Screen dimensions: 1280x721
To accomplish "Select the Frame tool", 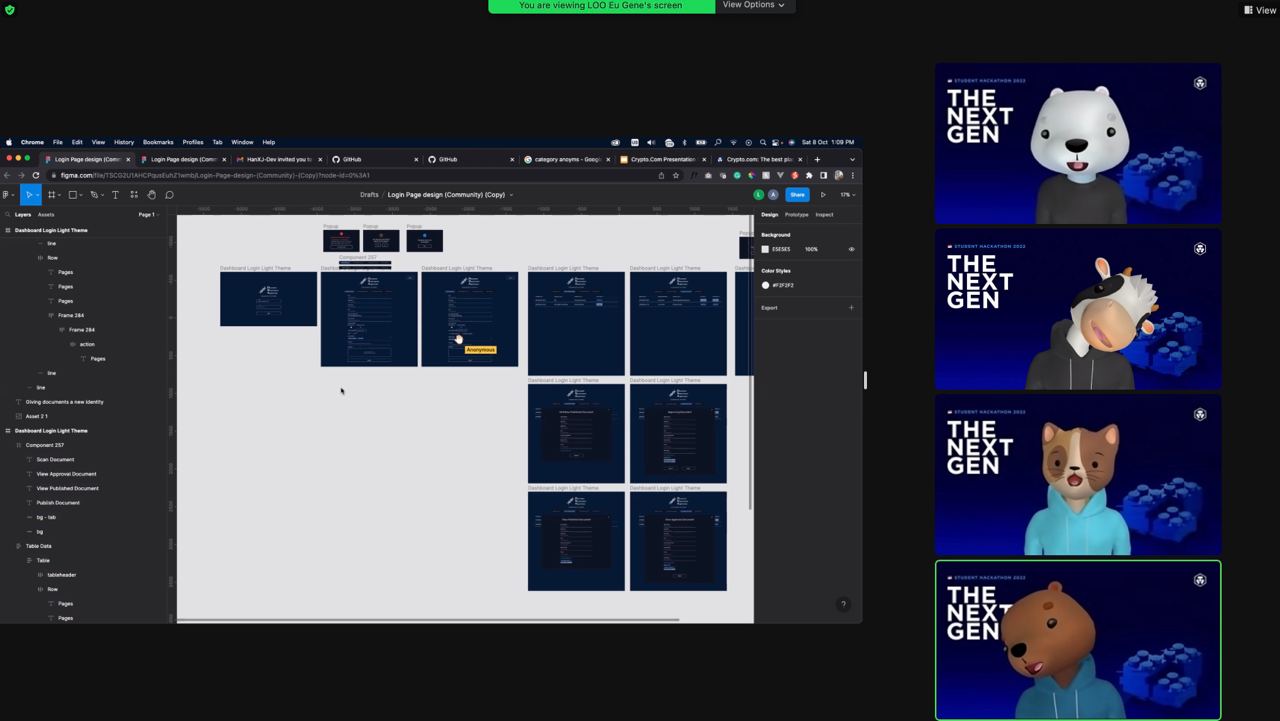I will (x=51, y=195).
